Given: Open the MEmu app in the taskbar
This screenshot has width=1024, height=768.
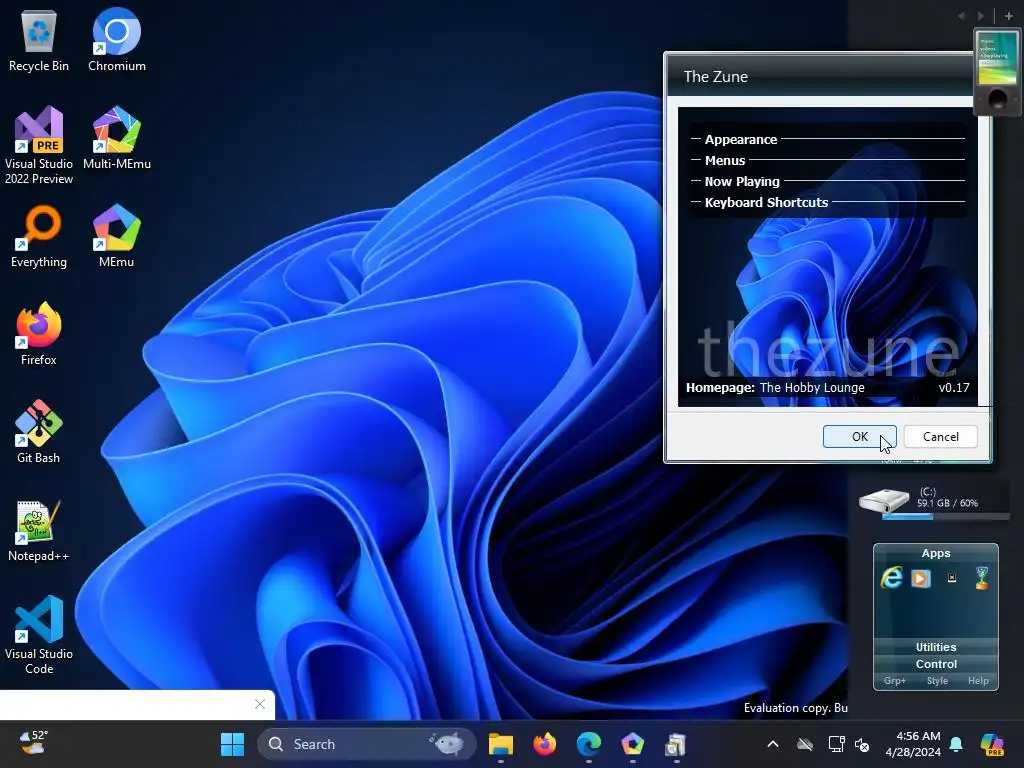Looking at the screenshot, I should 632,744.
